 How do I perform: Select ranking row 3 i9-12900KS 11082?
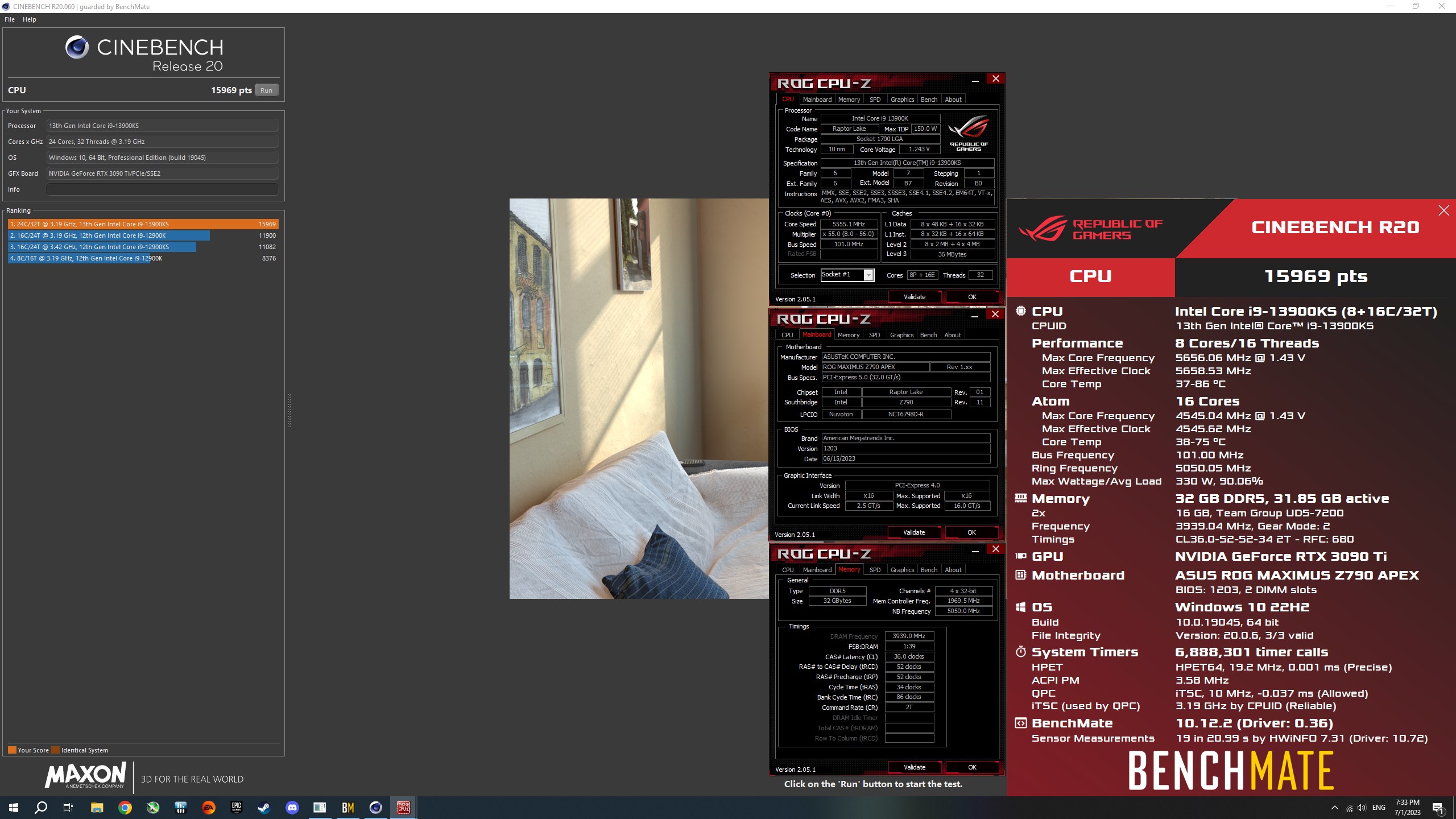(x=143, y=247)
